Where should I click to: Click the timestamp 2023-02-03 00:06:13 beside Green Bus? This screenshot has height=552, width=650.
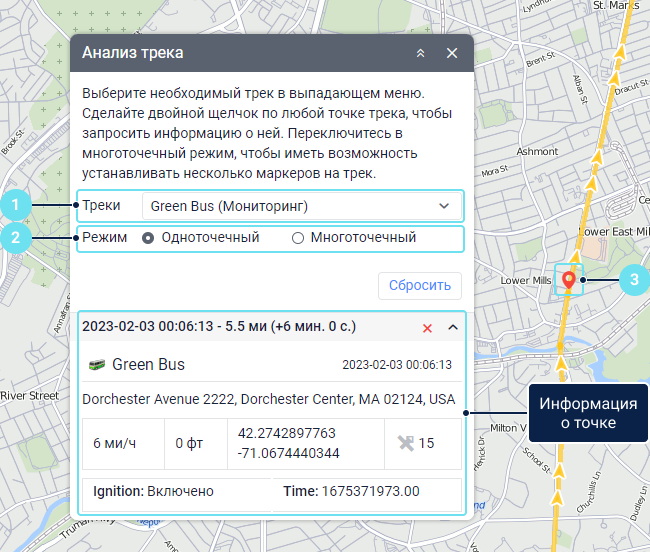397,365
